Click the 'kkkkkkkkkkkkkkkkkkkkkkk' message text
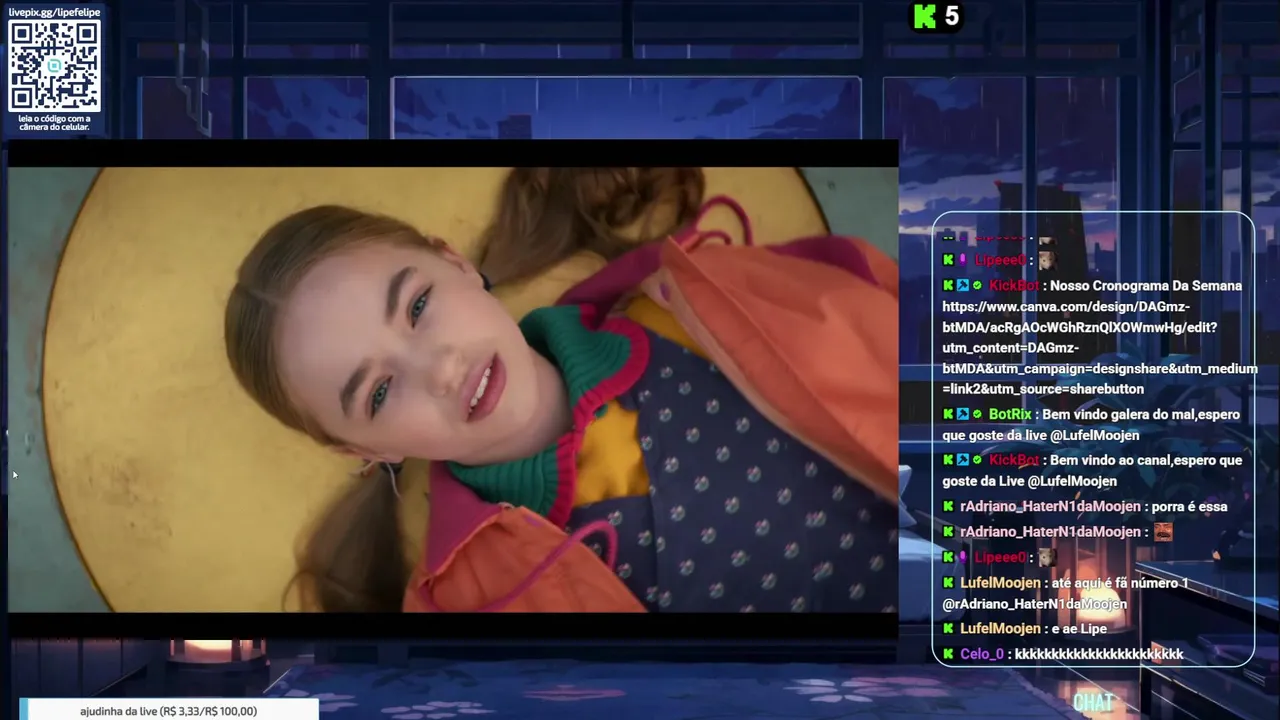 (1098, 654)
